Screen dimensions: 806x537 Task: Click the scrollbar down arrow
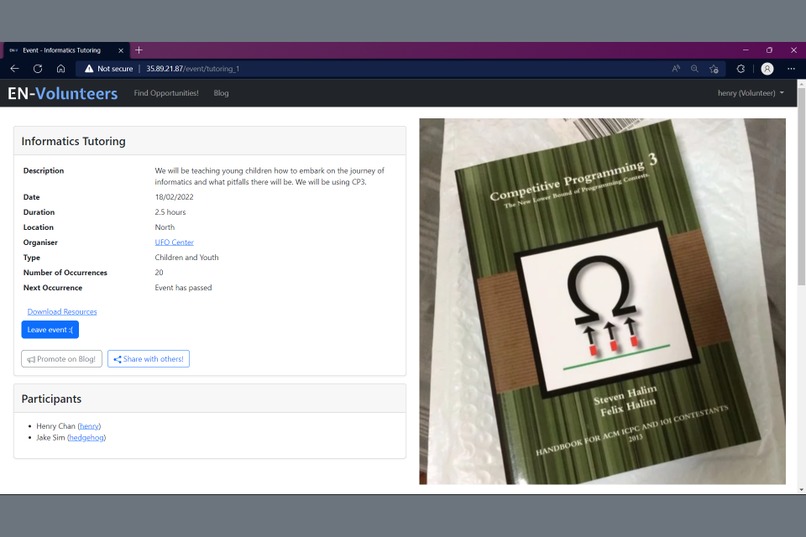801,489
